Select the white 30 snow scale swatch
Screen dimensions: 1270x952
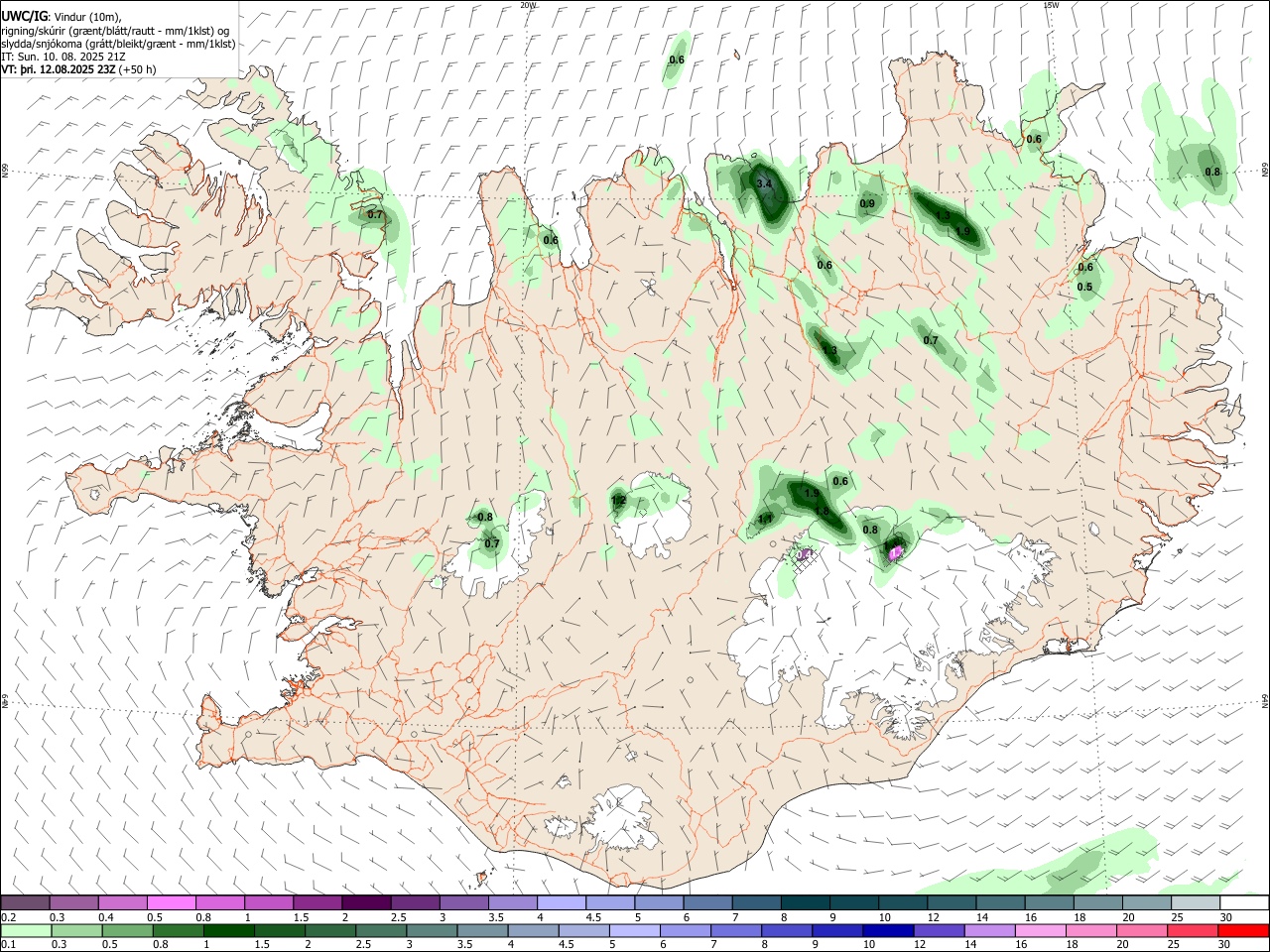click(x=1244, y=902)
